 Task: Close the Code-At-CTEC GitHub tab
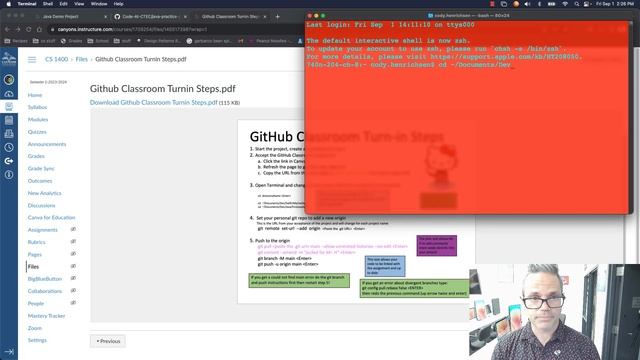pos(185,17)
